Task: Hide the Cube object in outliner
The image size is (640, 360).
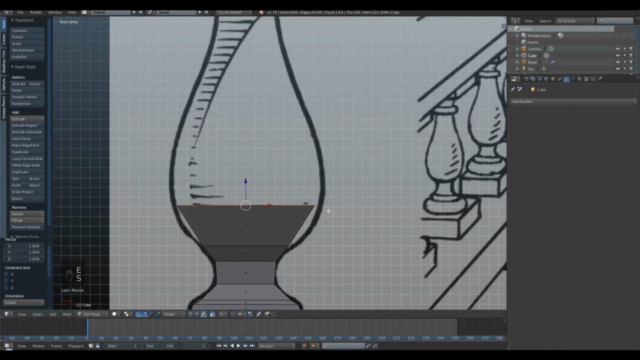Action: coord(618,56)
